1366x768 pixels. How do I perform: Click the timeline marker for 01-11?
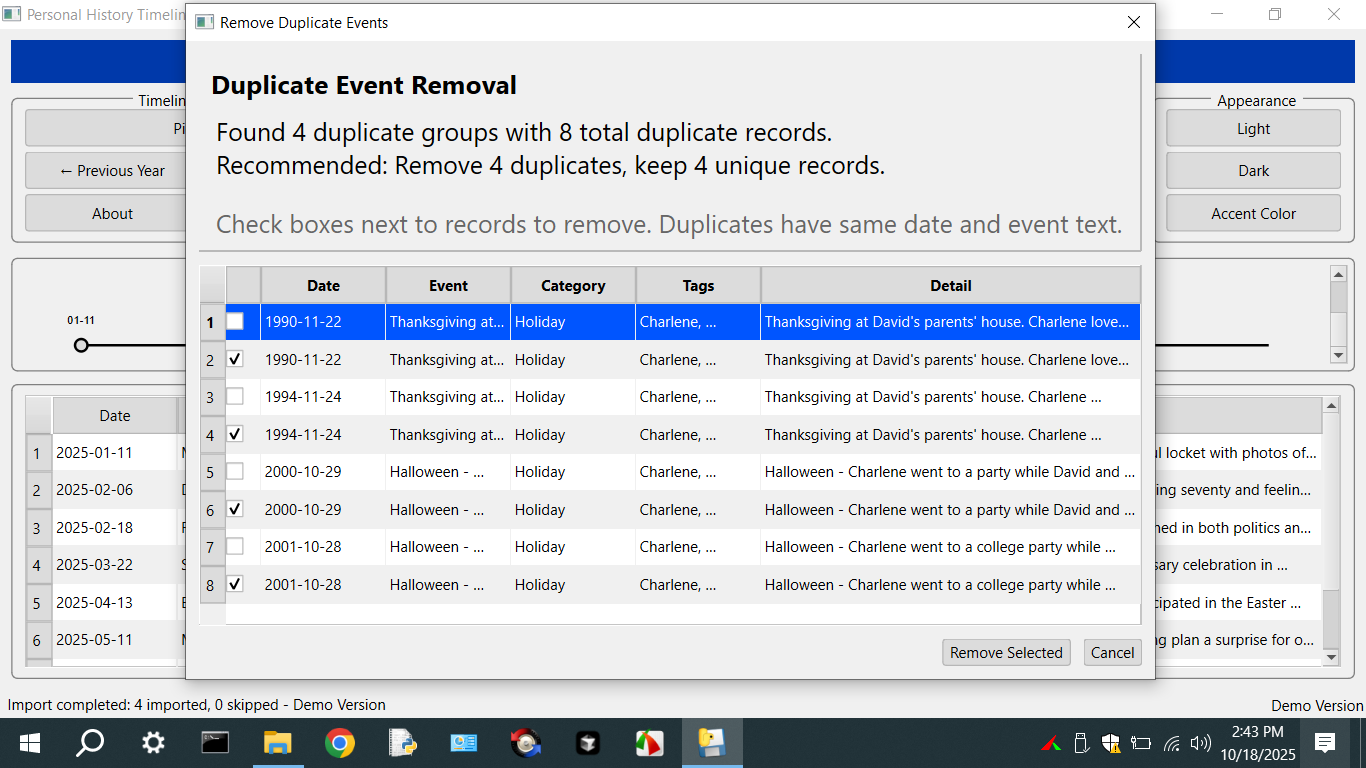[81, 345]
